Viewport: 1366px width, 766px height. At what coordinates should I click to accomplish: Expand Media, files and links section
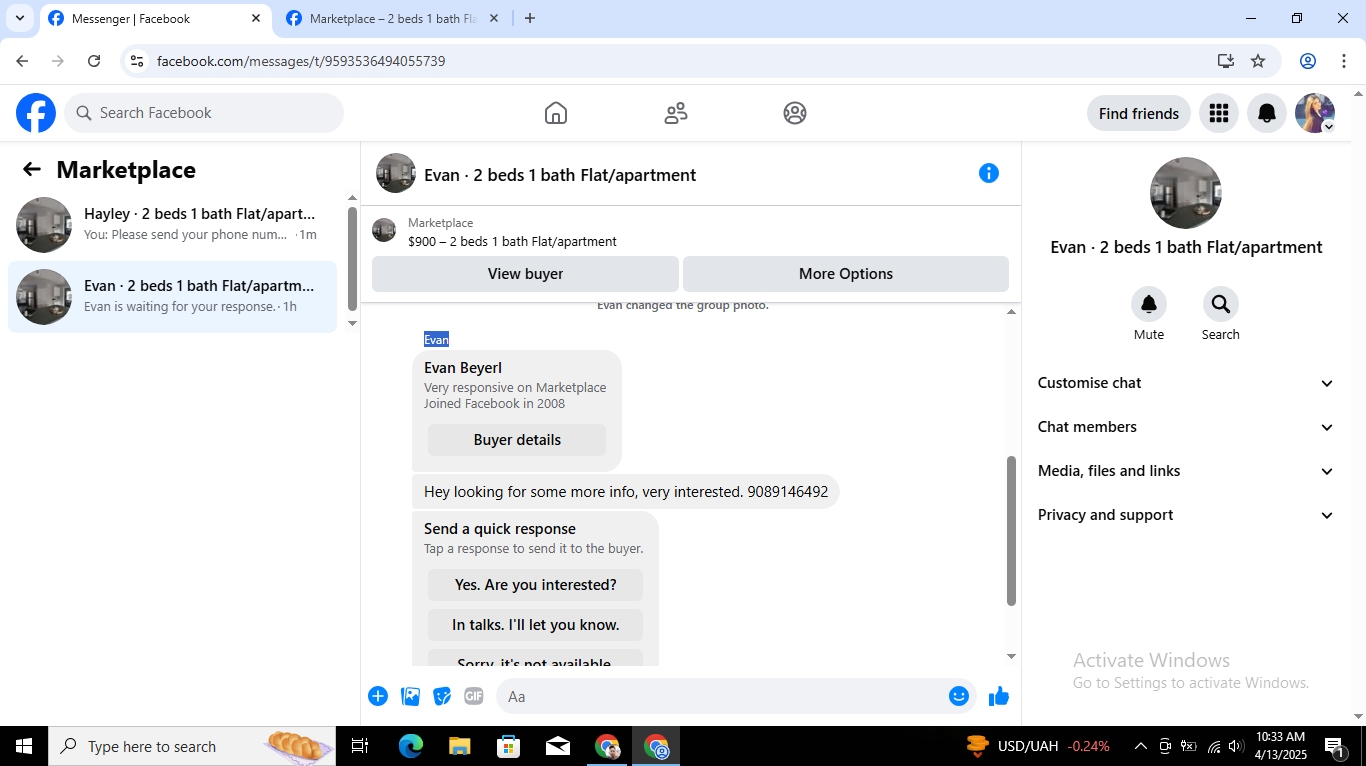[x=1186, y=471]
